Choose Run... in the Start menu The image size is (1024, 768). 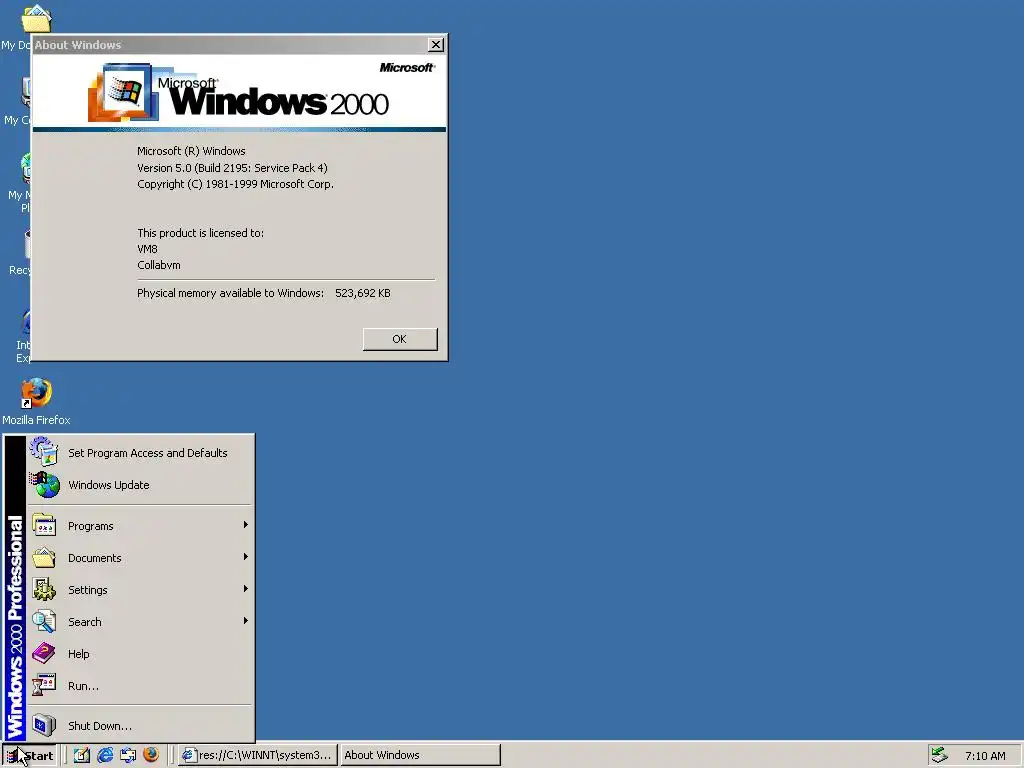tap(140, 686)
